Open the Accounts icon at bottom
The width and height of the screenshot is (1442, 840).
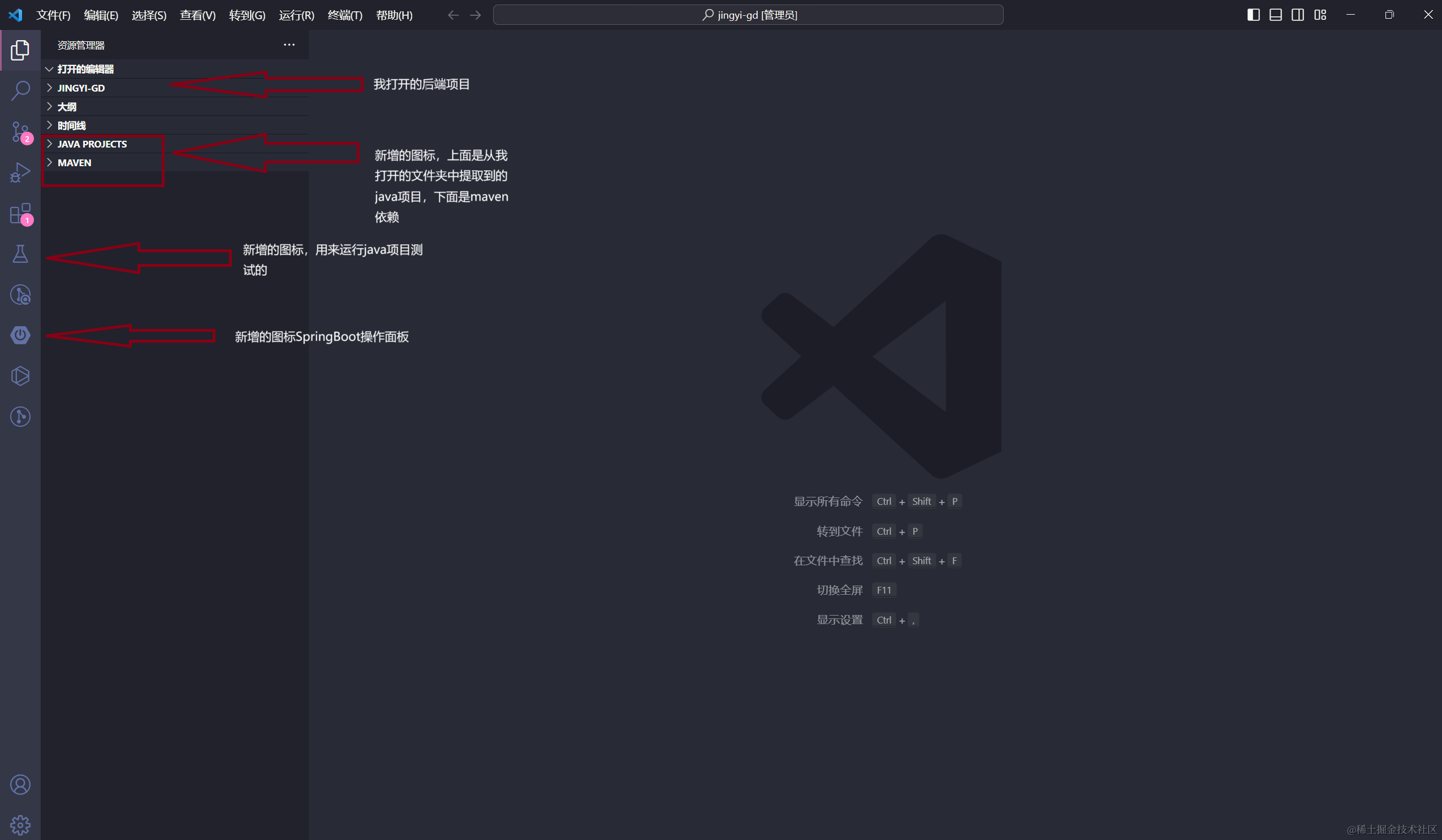tap(20, 785)
